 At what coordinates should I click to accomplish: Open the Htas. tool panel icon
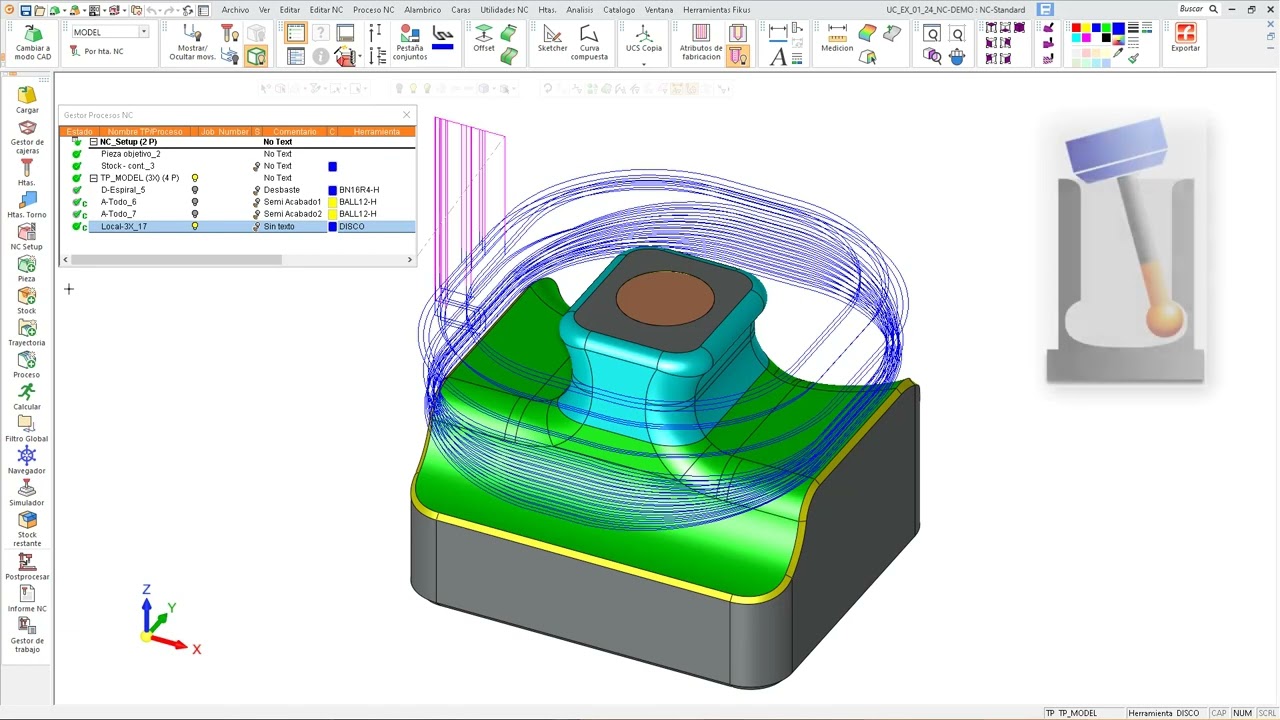click(x=27, y=173)
